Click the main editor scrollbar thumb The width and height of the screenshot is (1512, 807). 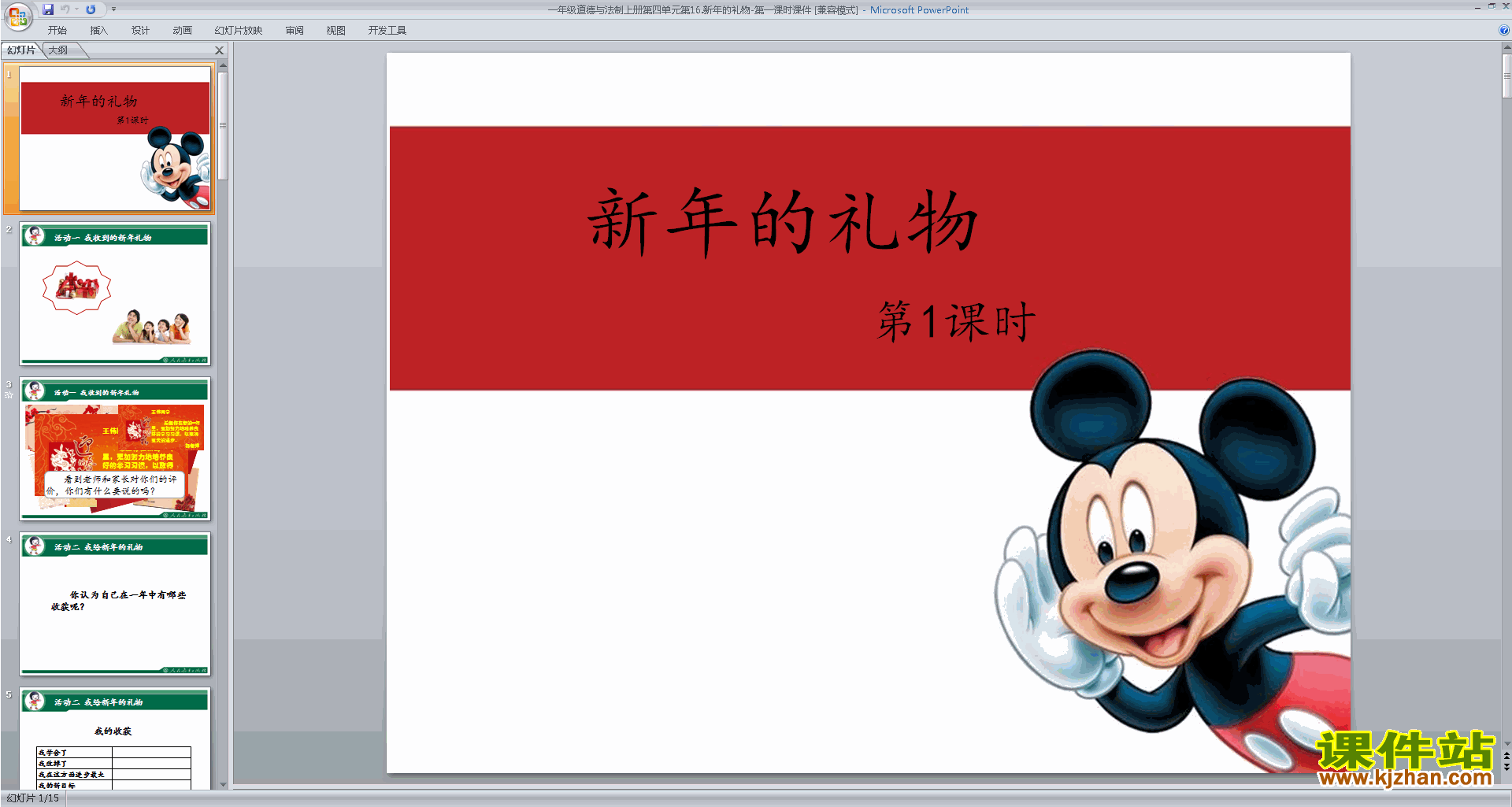[x=1506, y=76]
